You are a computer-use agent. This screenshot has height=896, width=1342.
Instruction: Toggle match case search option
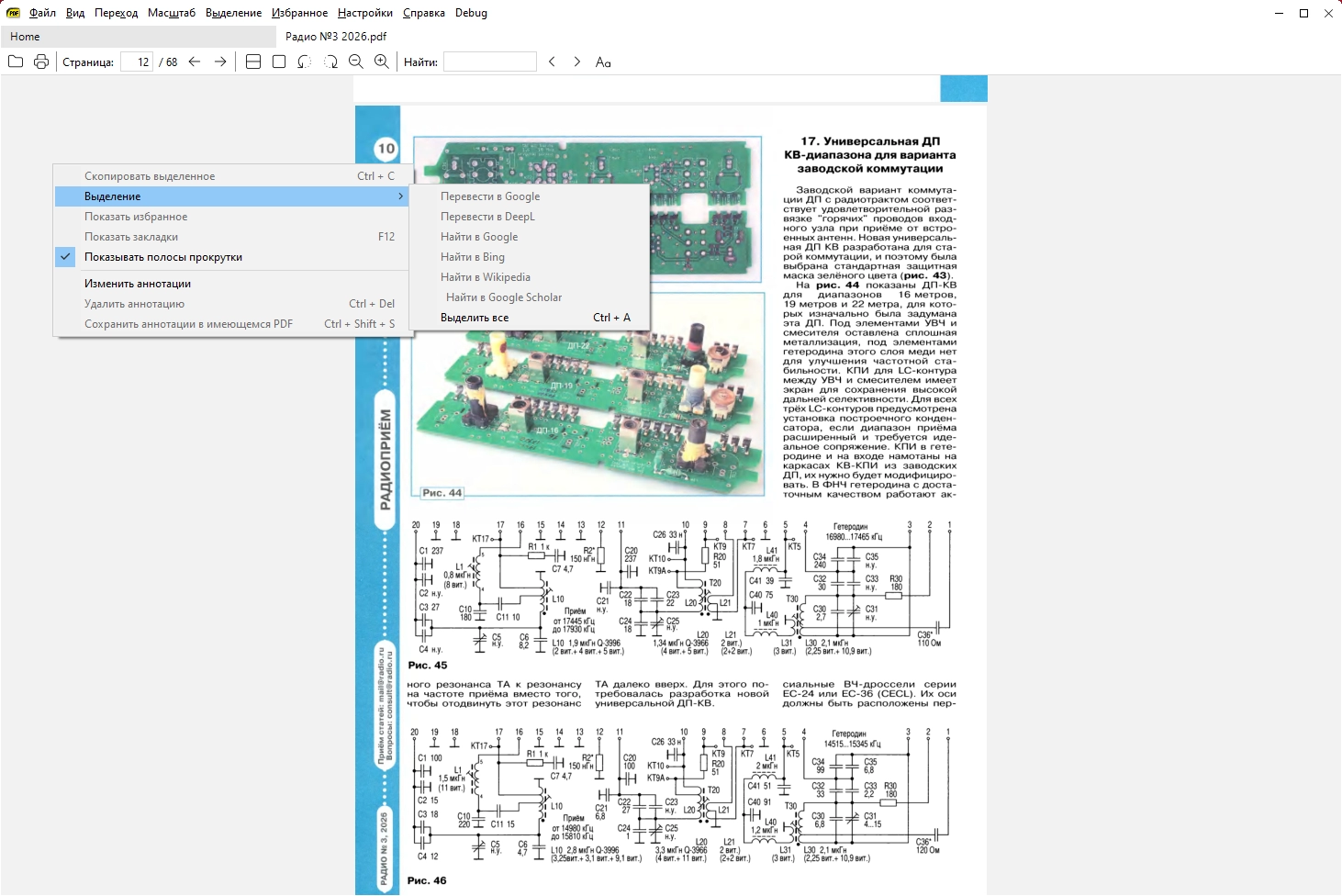(x=603, y=62)
